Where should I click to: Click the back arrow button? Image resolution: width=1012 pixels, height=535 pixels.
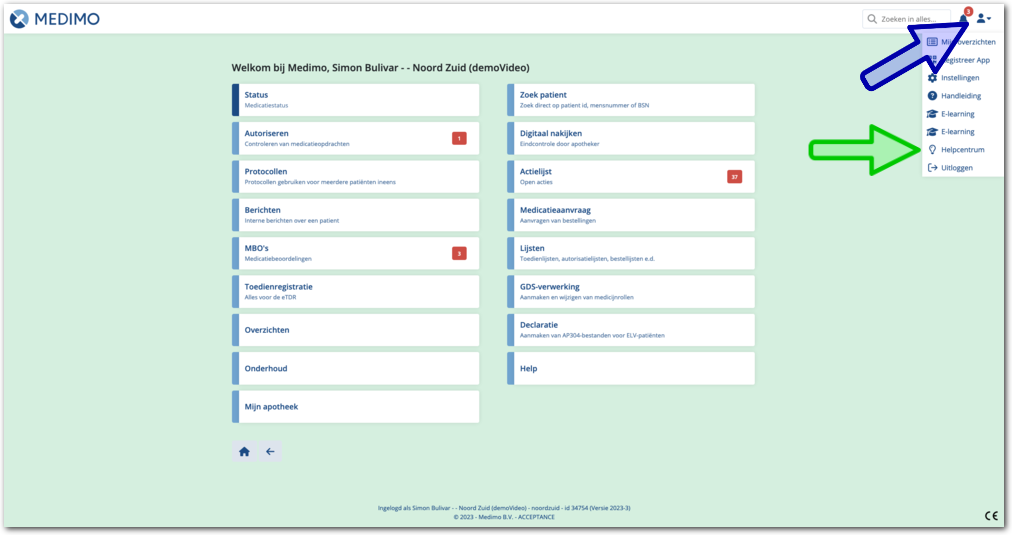[x=270, y=452]
